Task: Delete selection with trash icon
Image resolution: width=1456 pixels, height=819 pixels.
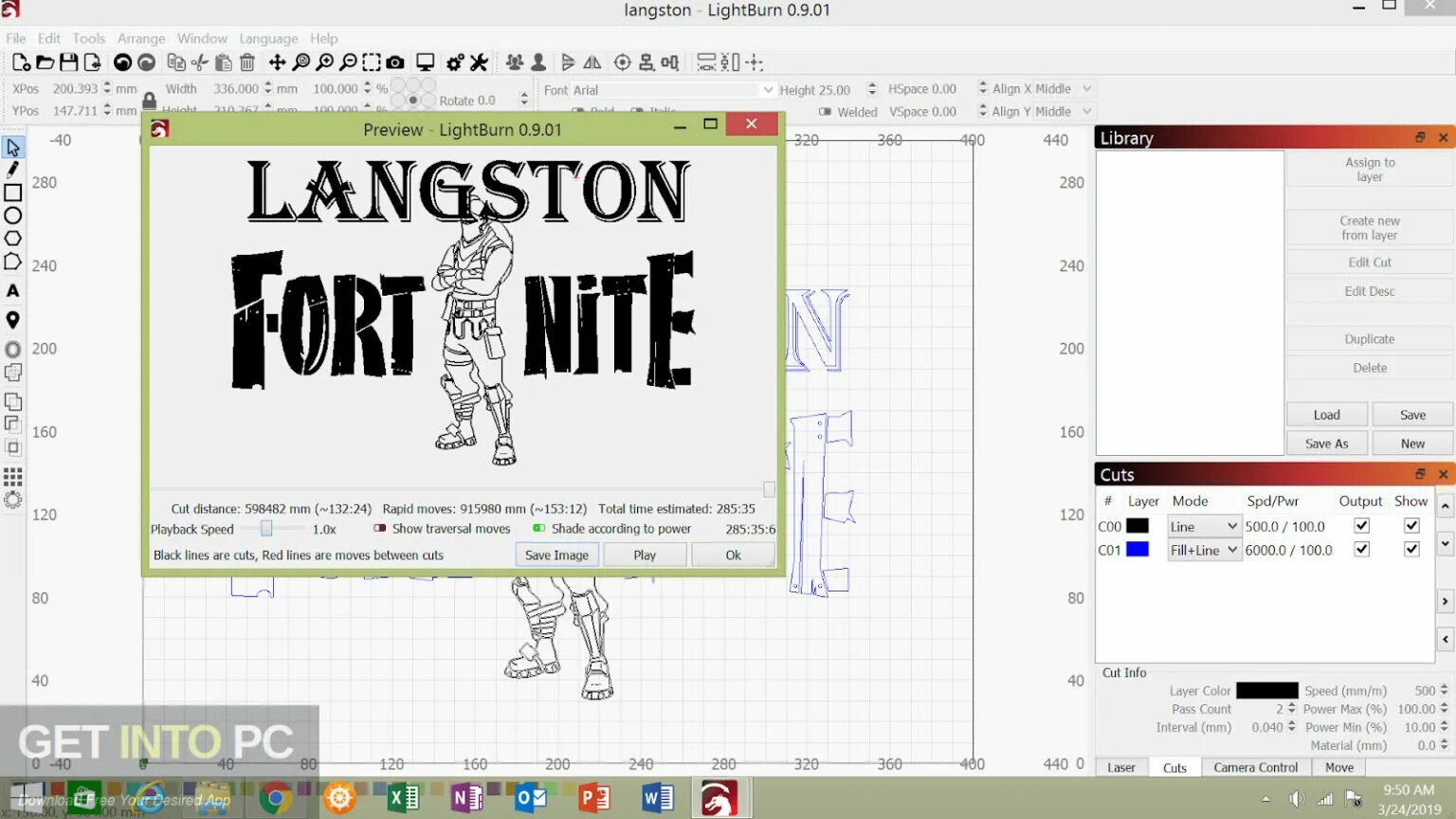Action: (x=247, y=63)
